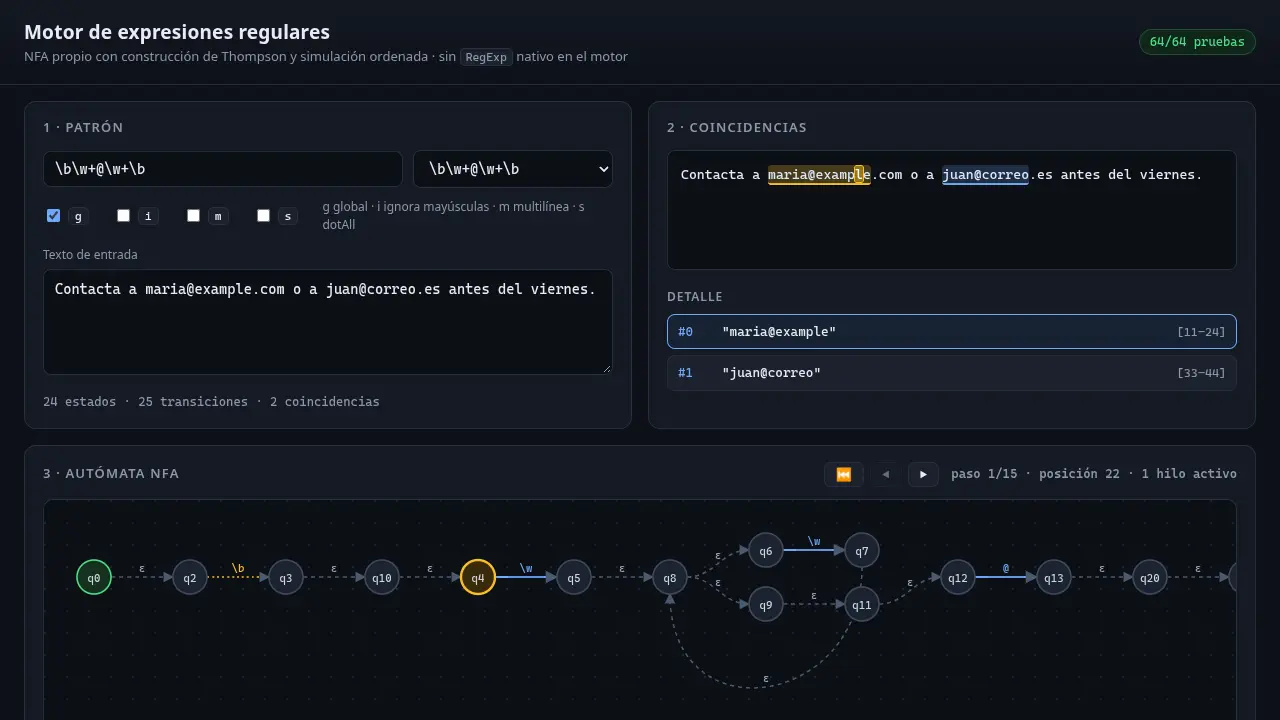Enable the i ignore-case flag checkbox

[x=124, y=215]
